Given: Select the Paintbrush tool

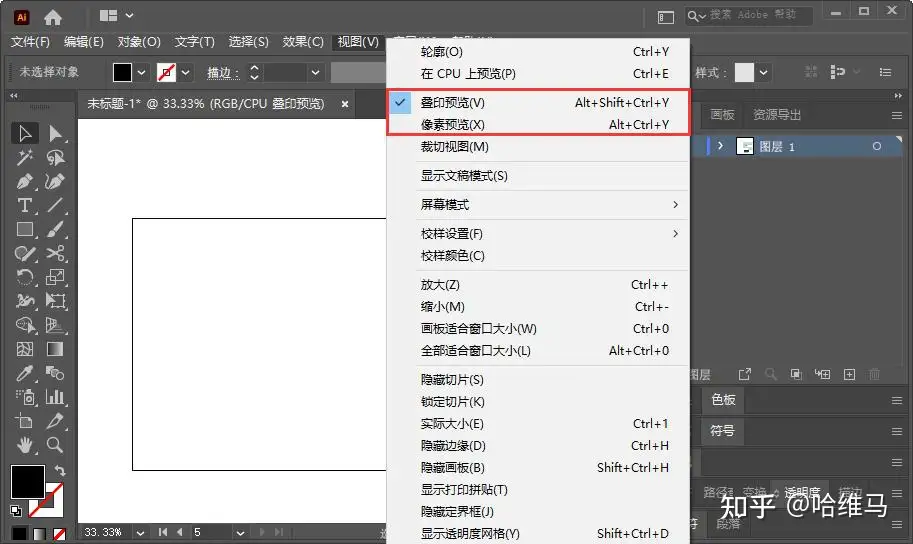Looking at the screenshot, I should 55,229.
